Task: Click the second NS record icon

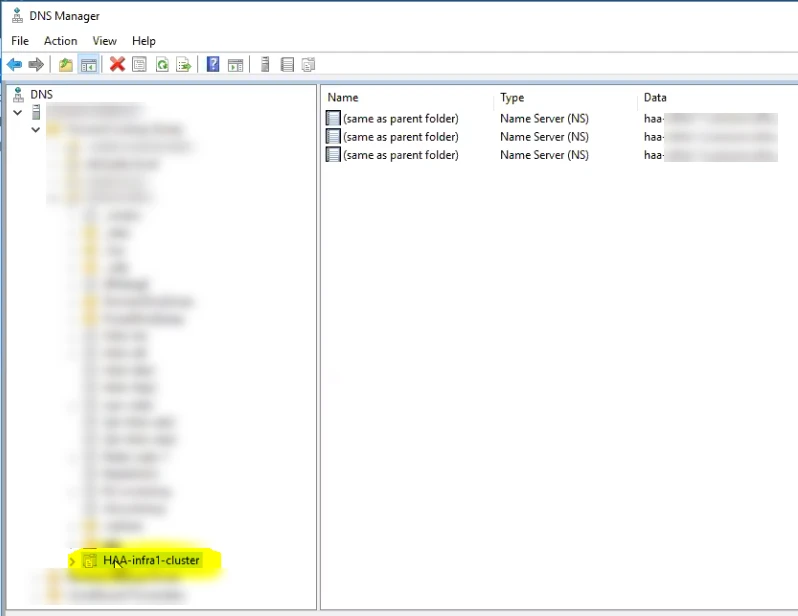Action: (333, 136)
